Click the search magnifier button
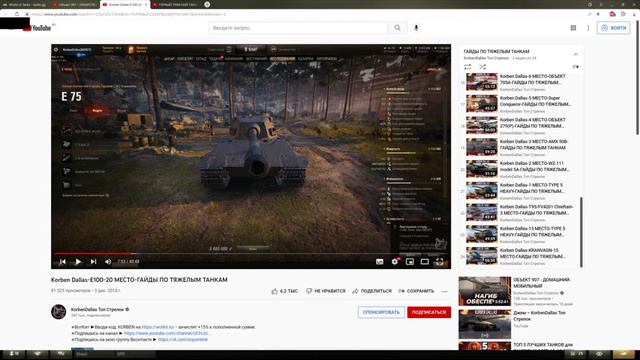The image size is (640, 360). point(397,28)
